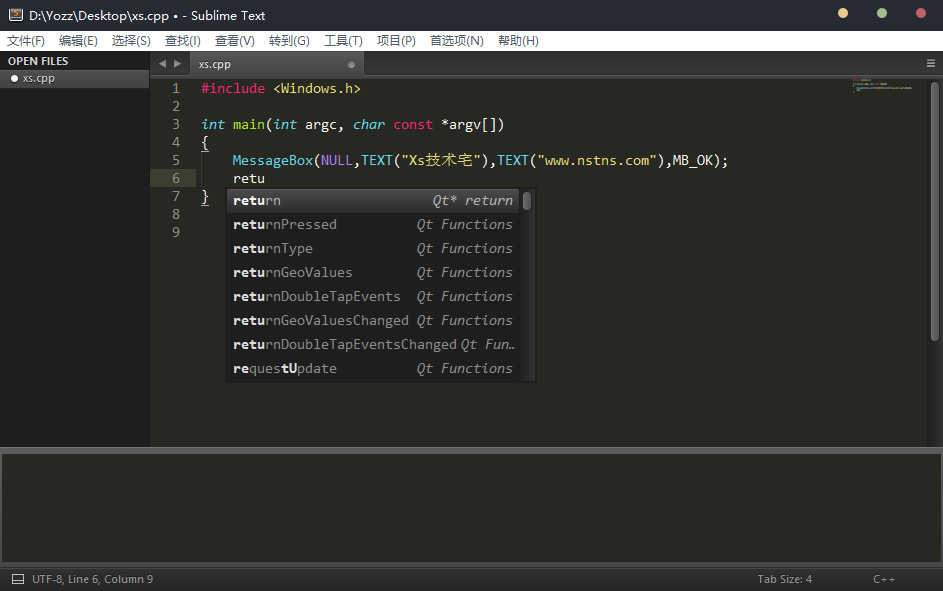Click the editor vertical scrollbar

pos(935,212)
